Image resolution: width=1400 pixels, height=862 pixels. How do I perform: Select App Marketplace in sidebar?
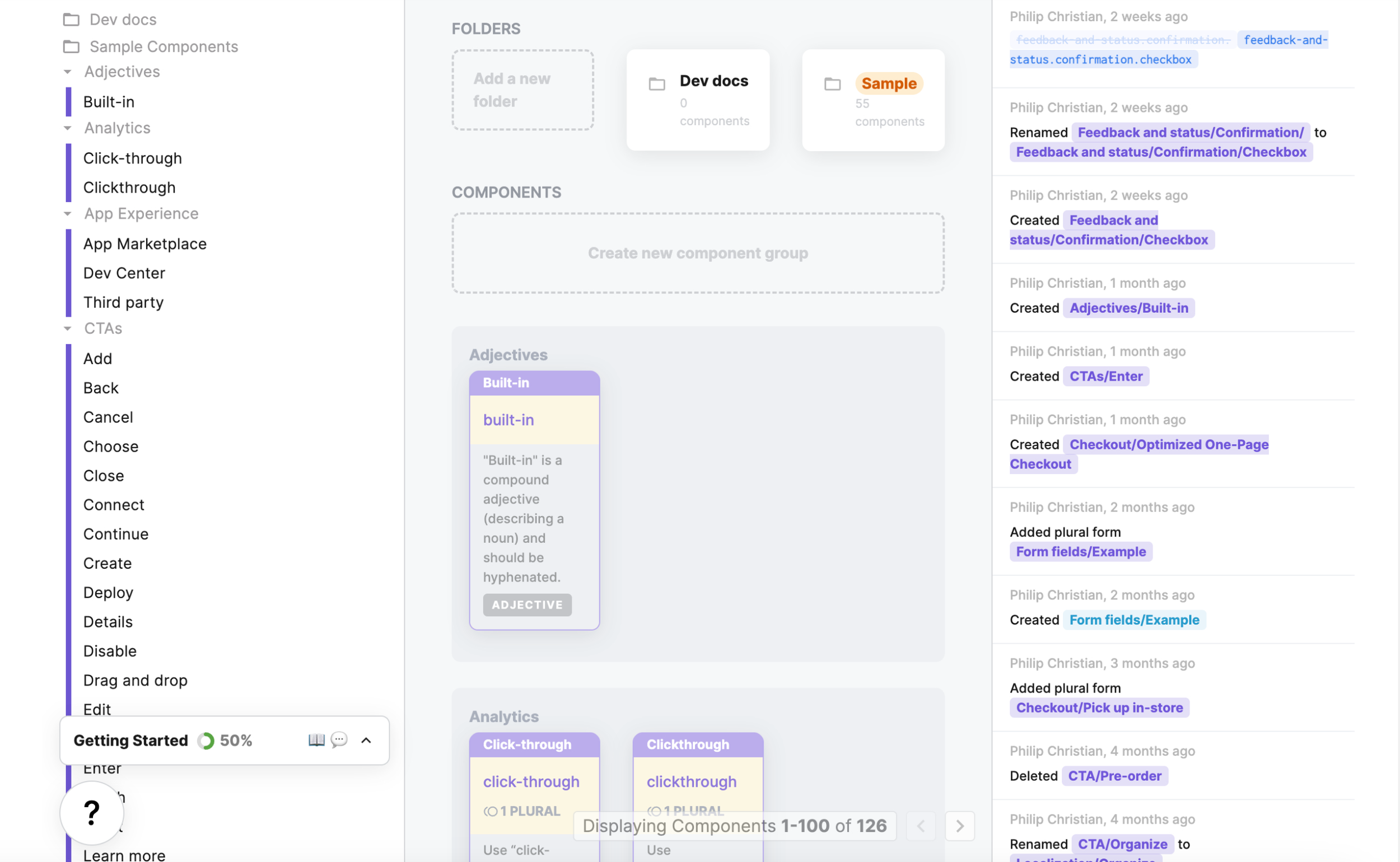pyautogui.click(x=145, y=244)
